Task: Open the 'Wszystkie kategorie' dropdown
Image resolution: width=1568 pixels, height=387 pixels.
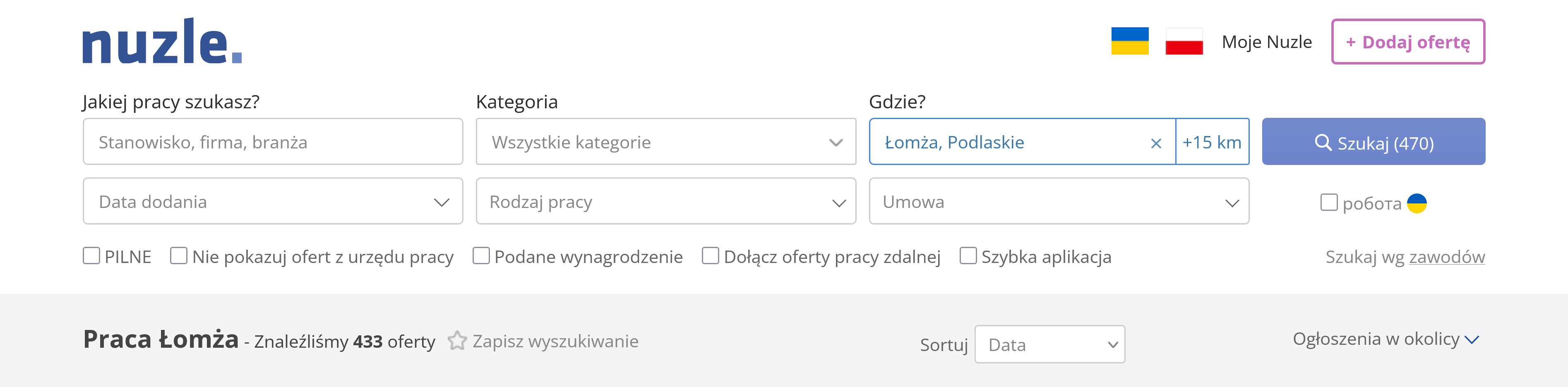Action: tap(666, 142)
